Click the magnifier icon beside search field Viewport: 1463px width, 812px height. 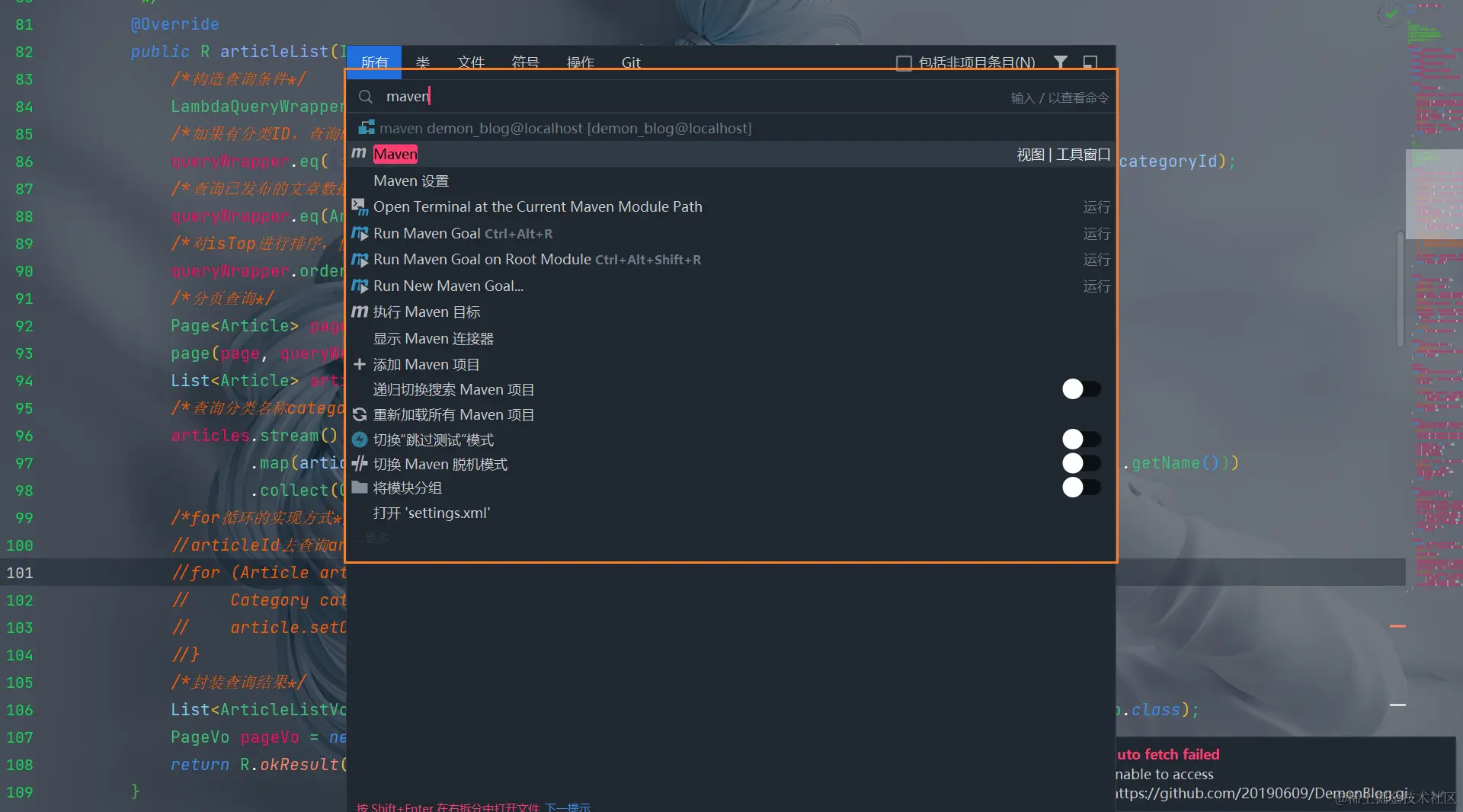366,97
